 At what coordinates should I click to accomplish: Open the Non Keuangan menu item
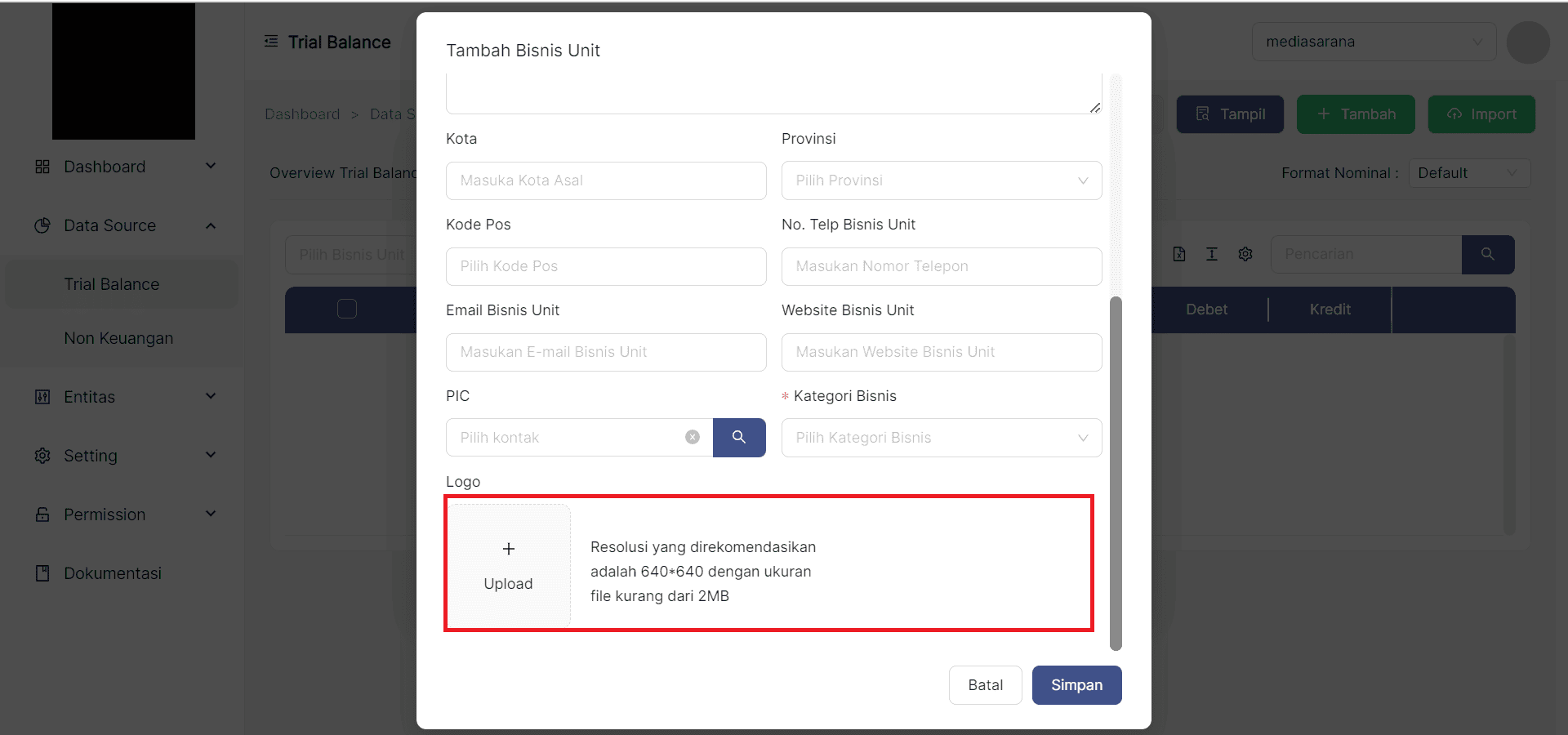[x=118, y=338]
